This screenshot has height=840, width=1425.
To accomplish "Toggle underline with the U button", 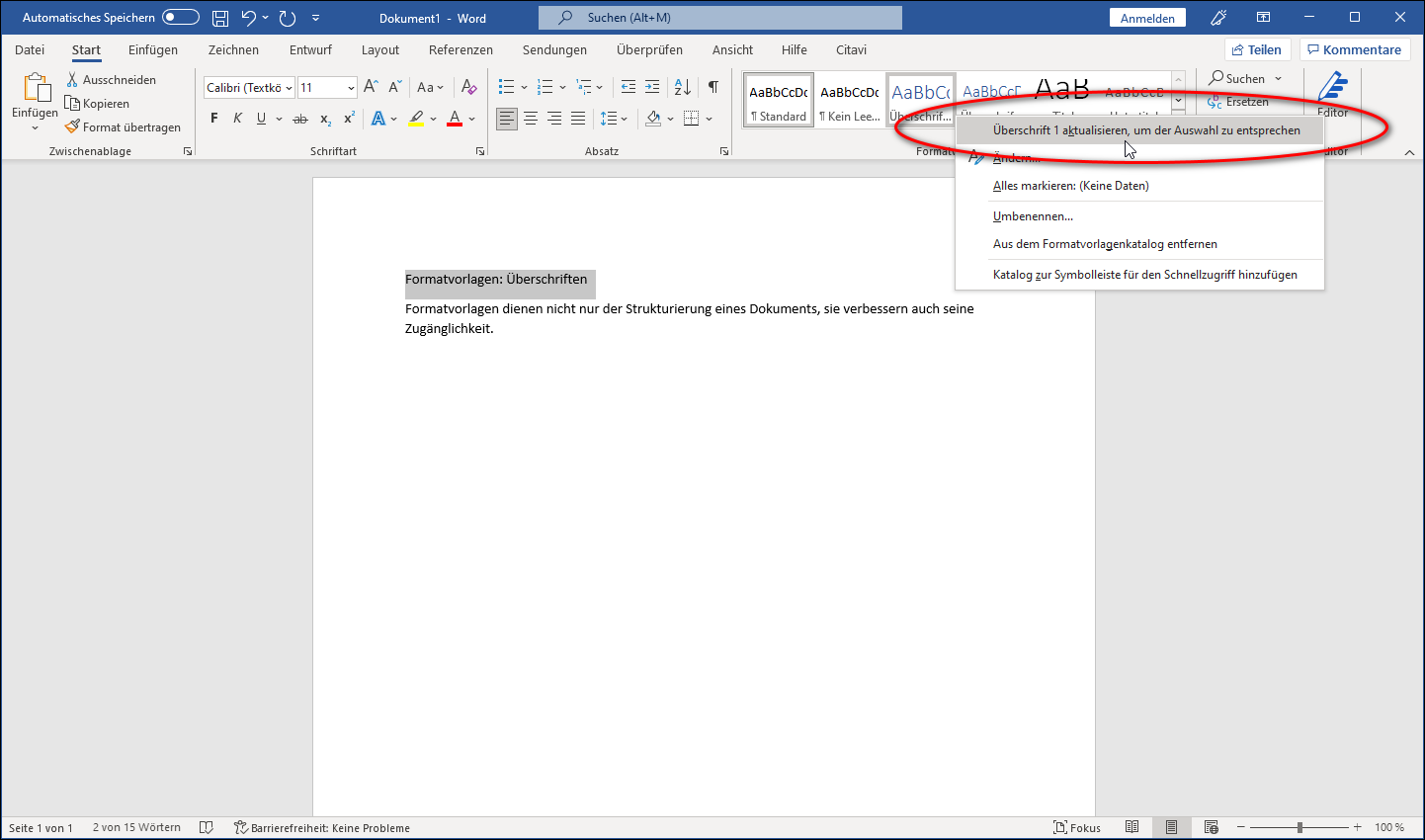I will click(261, 119).
